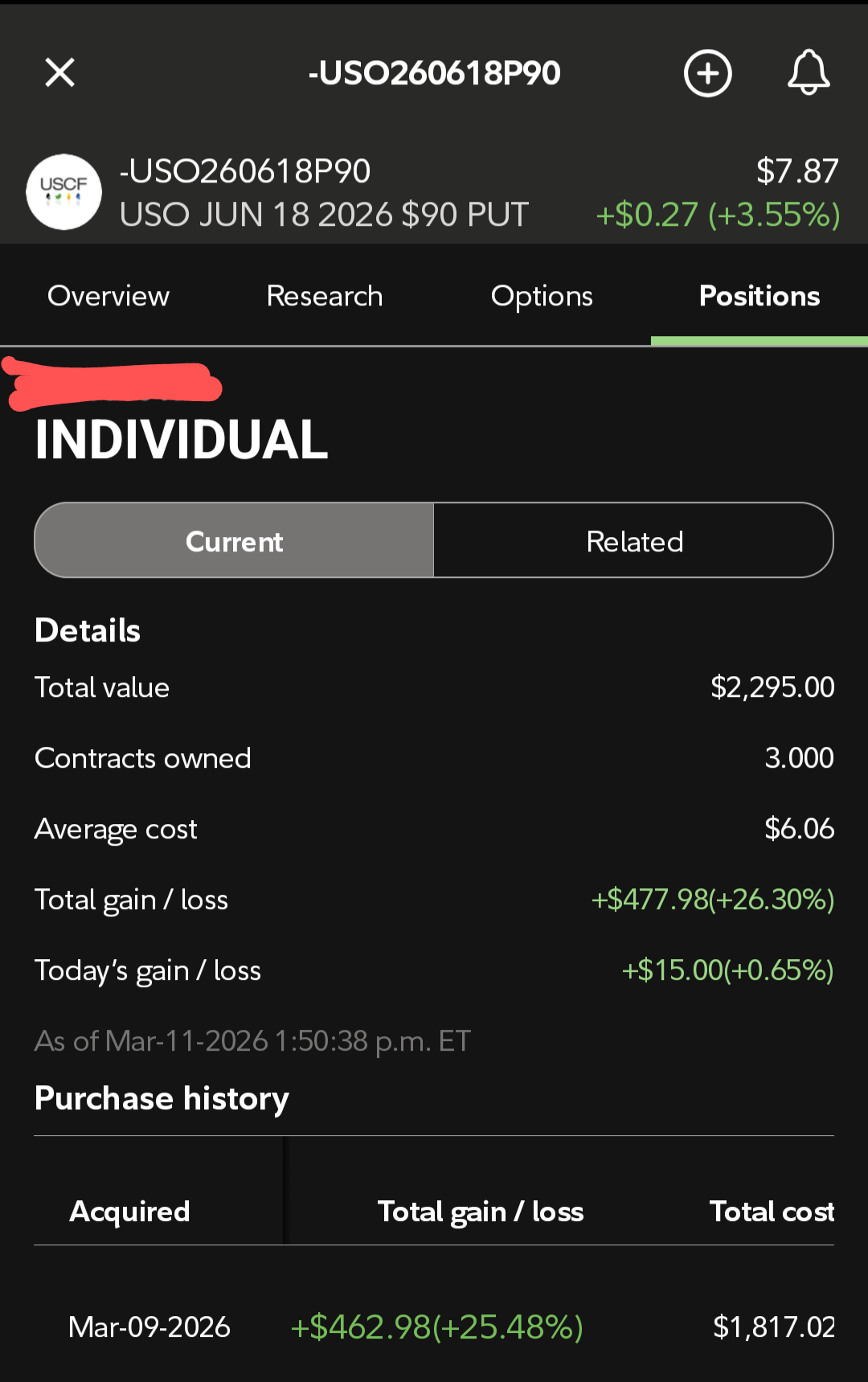Toggle to Related positions view
This screenshot has height=1382, width=868.
pos(634,540)
